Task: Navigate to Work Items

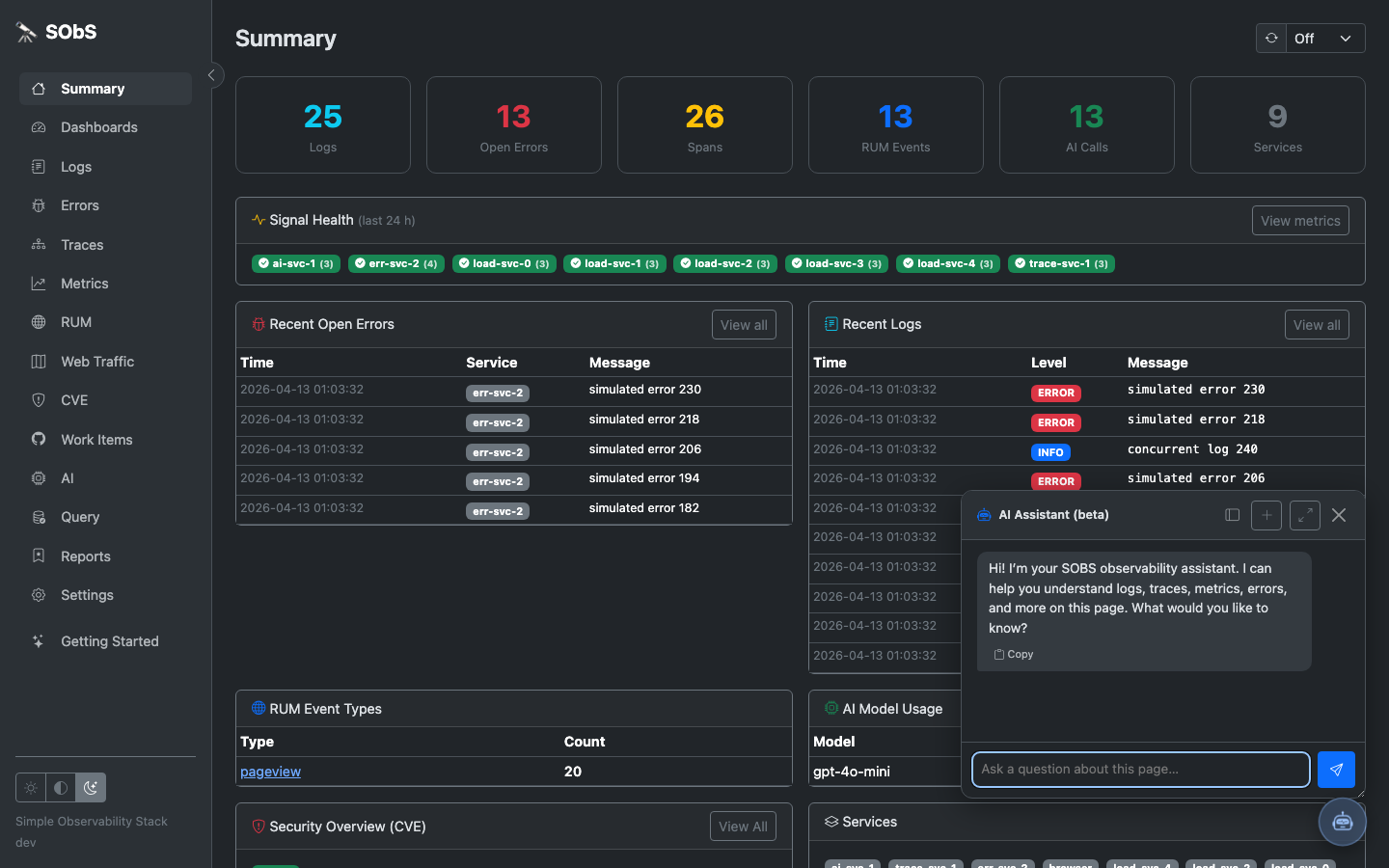Action: click(x=105, y=440)
